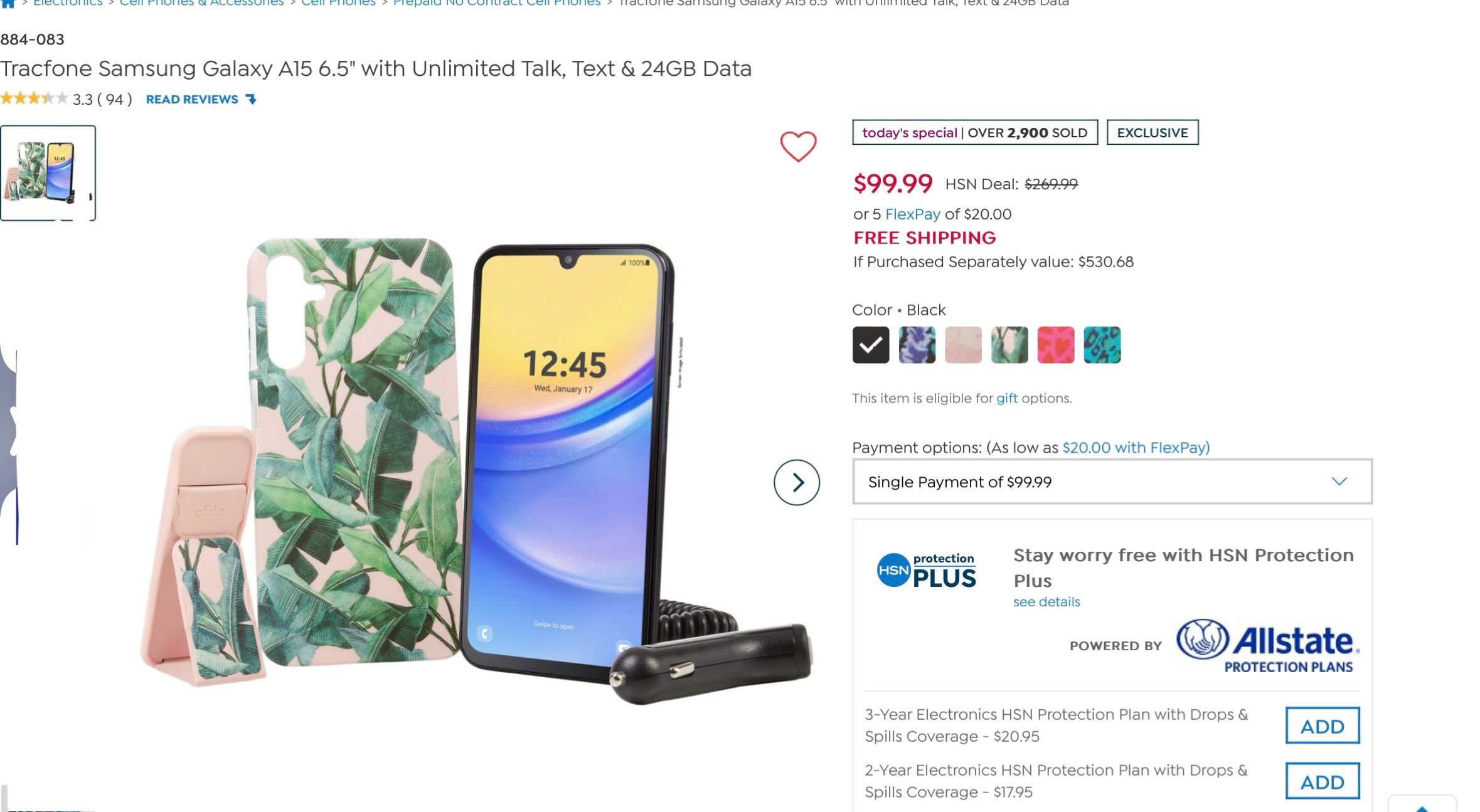Select the product image thumbnail

48,173
